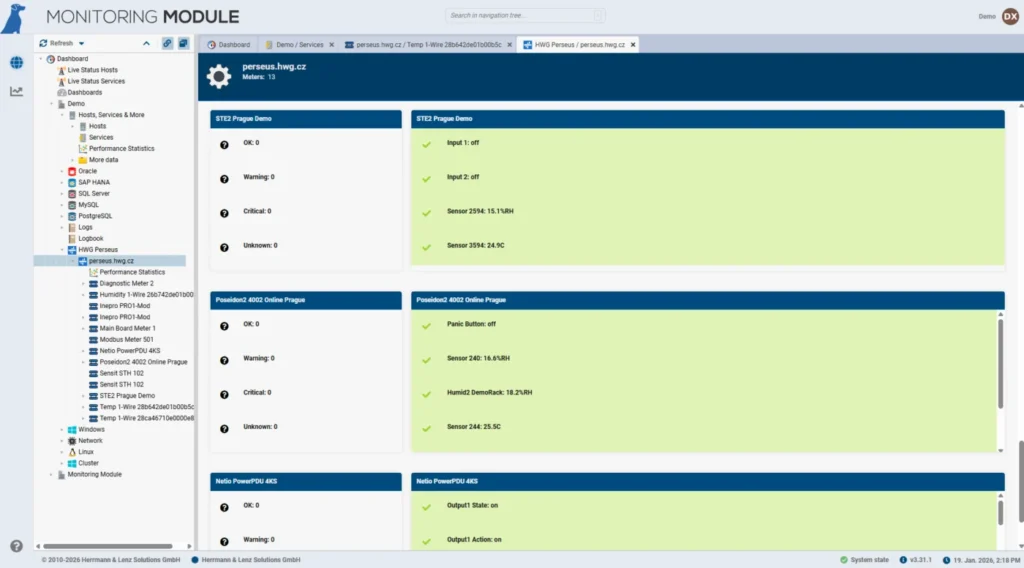Image resolution: width=1024 pixels, height=568 pixels.
Task: Select the HWG Perseus / perseus.hwg.cz tab
Action: click(574, 44)
